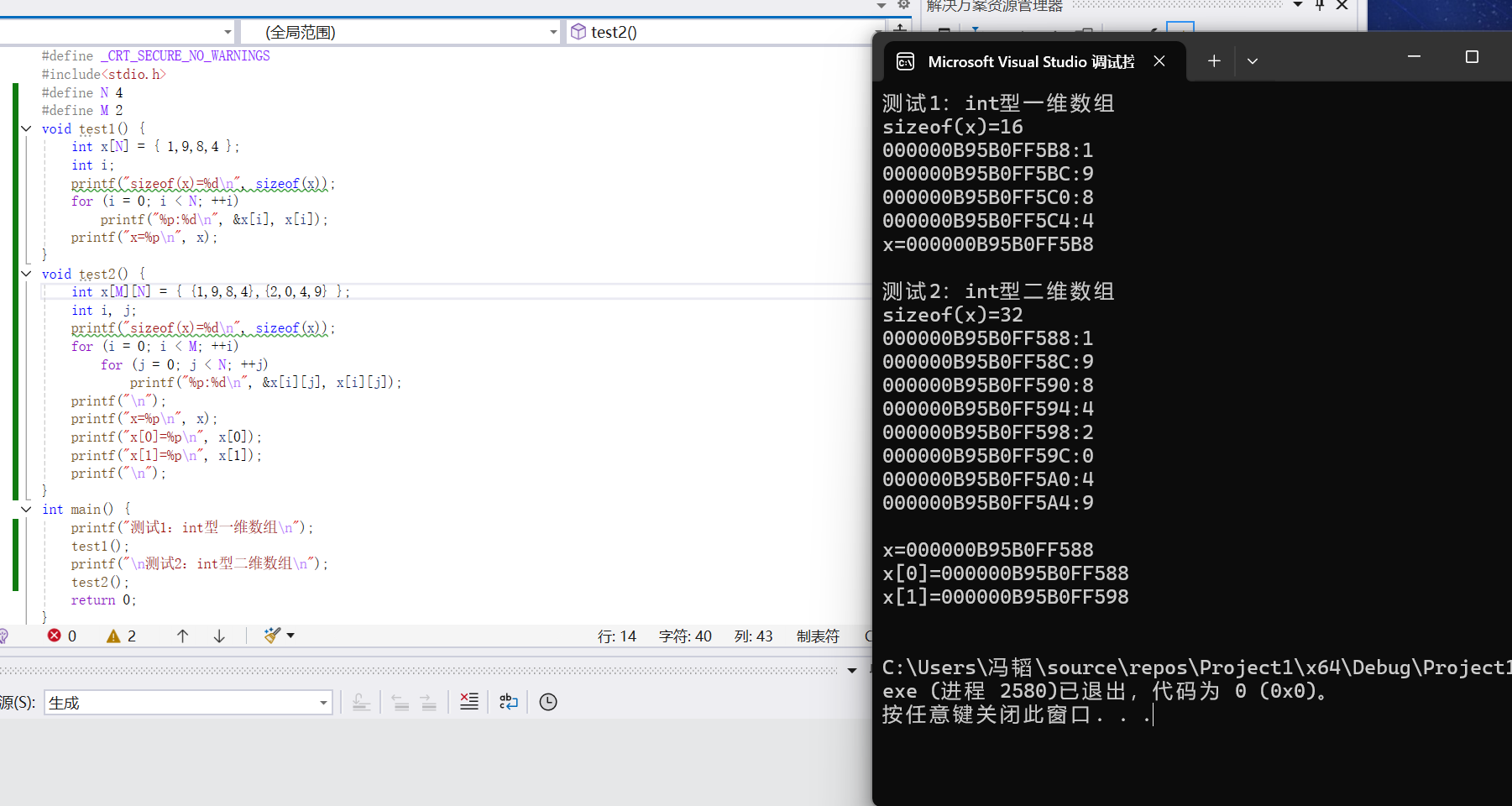1512x806 pixels.
Task: Click the #define _CRT_SECURE_NO_WARNINGS line
Action: point(156,55)
